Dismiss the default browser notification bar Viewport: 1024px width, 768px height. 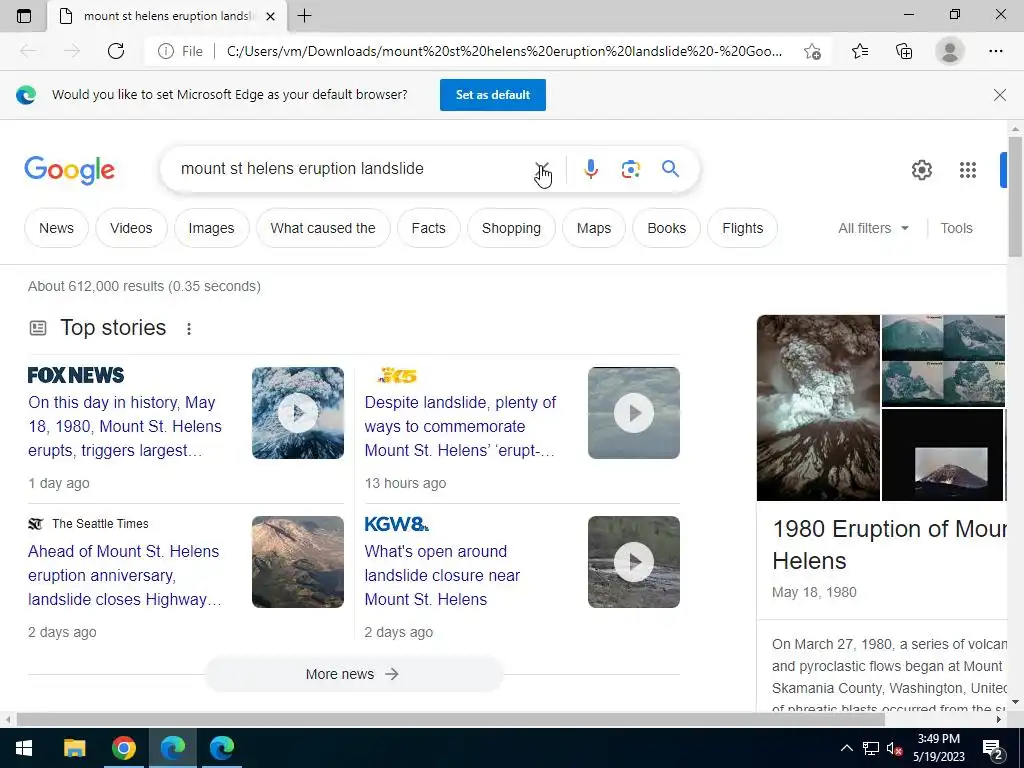click(999, 95)
